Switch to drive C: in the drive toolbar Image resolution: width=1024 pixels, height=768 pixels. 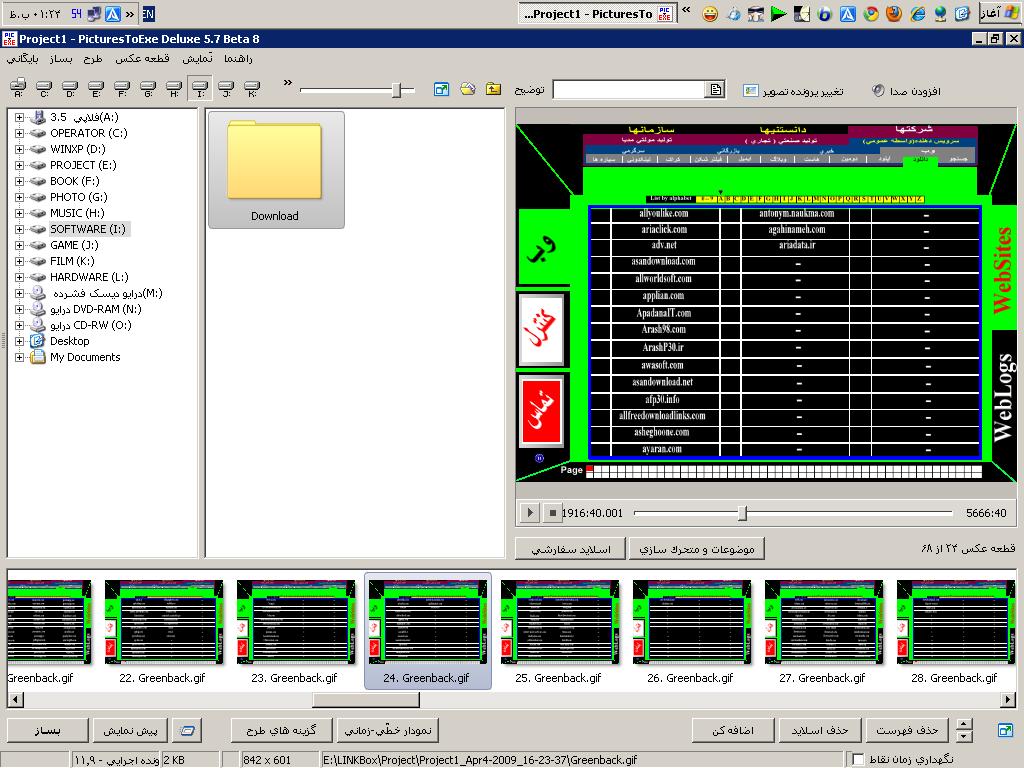[44, 88]
